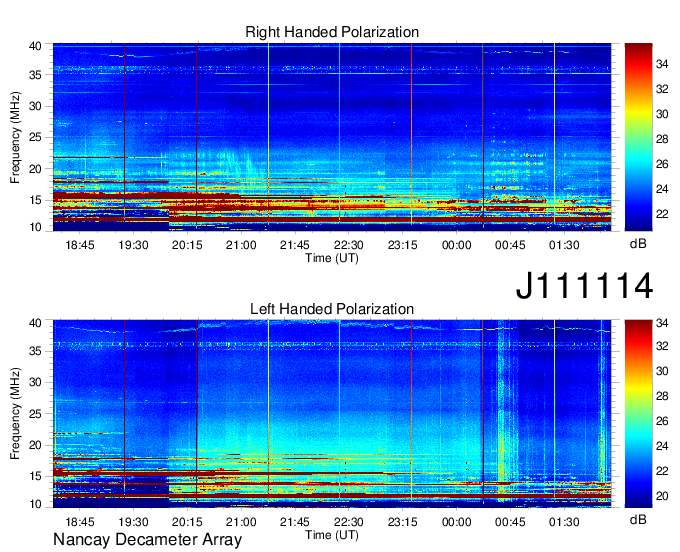680x552 pixels.
Task: Click "28" value on left-handed color bar scale
Action: pos(662,396)
